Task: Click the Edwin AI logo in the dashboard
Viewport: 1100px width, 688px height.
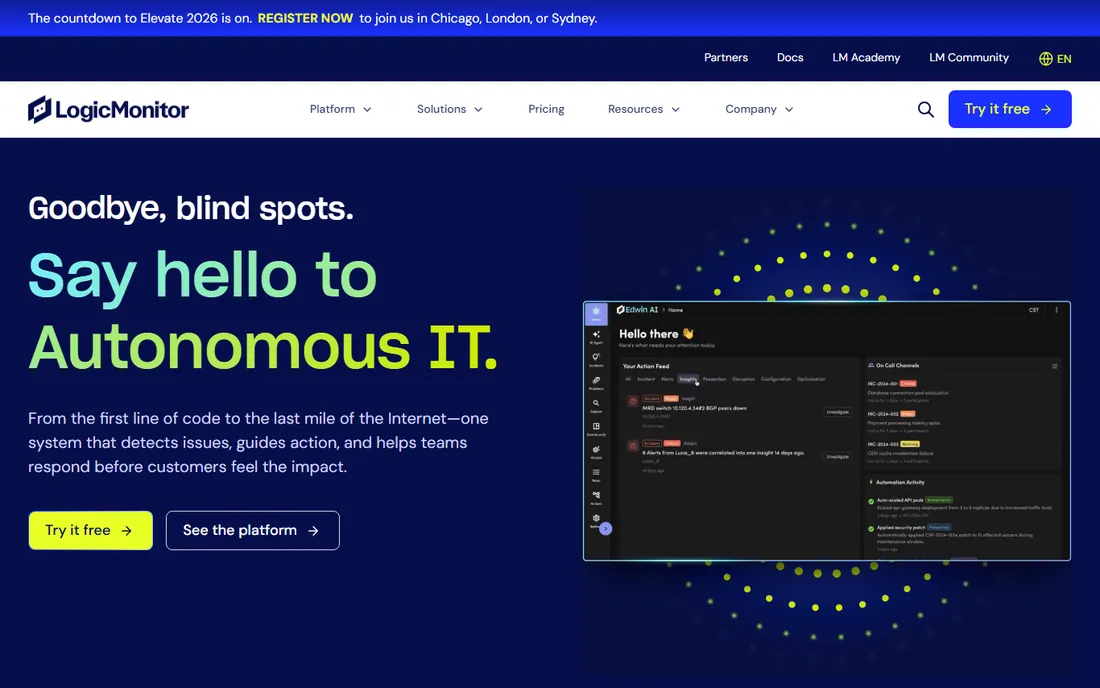Action: [x=637, y=309]
